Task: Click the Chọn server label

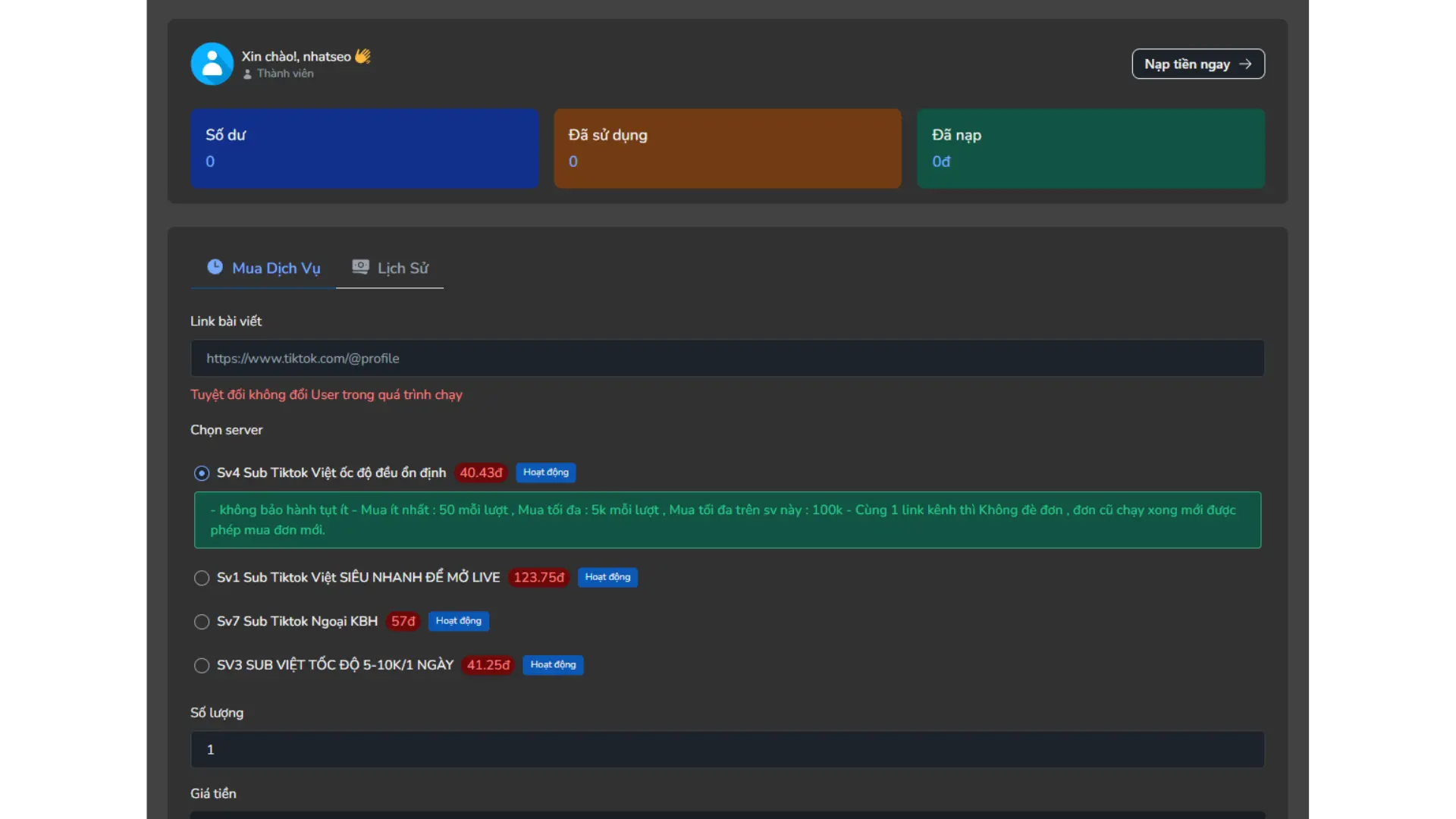Action: [226, 430]
